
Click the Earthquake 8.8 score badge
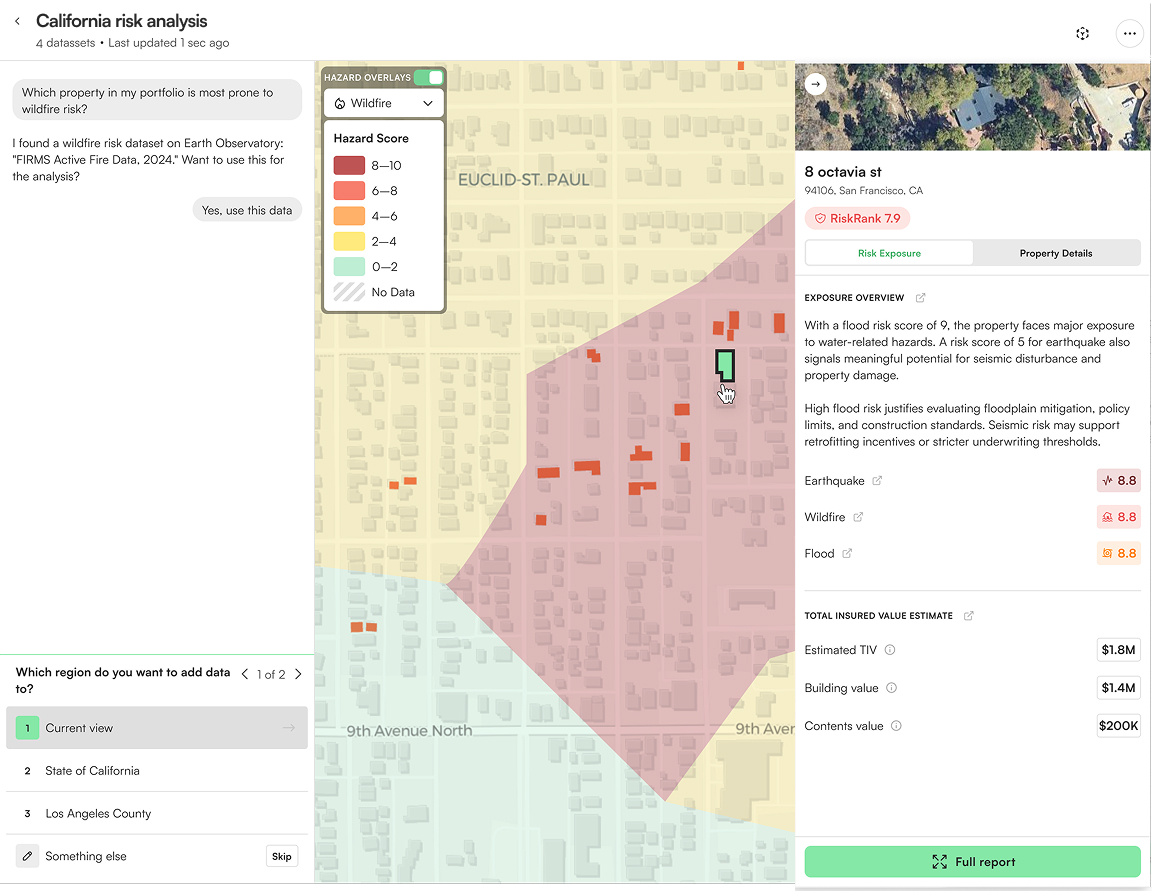1118,480
